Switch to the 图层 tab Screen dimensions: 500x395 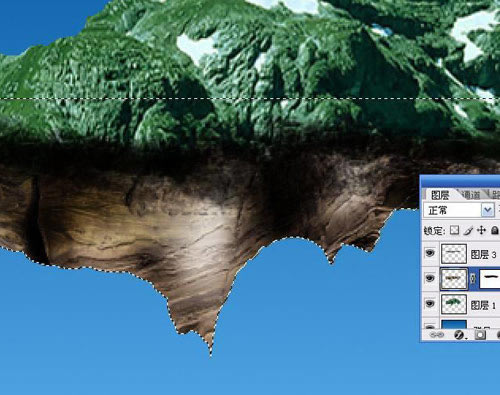pyautogui.click(x=440, y=195)
